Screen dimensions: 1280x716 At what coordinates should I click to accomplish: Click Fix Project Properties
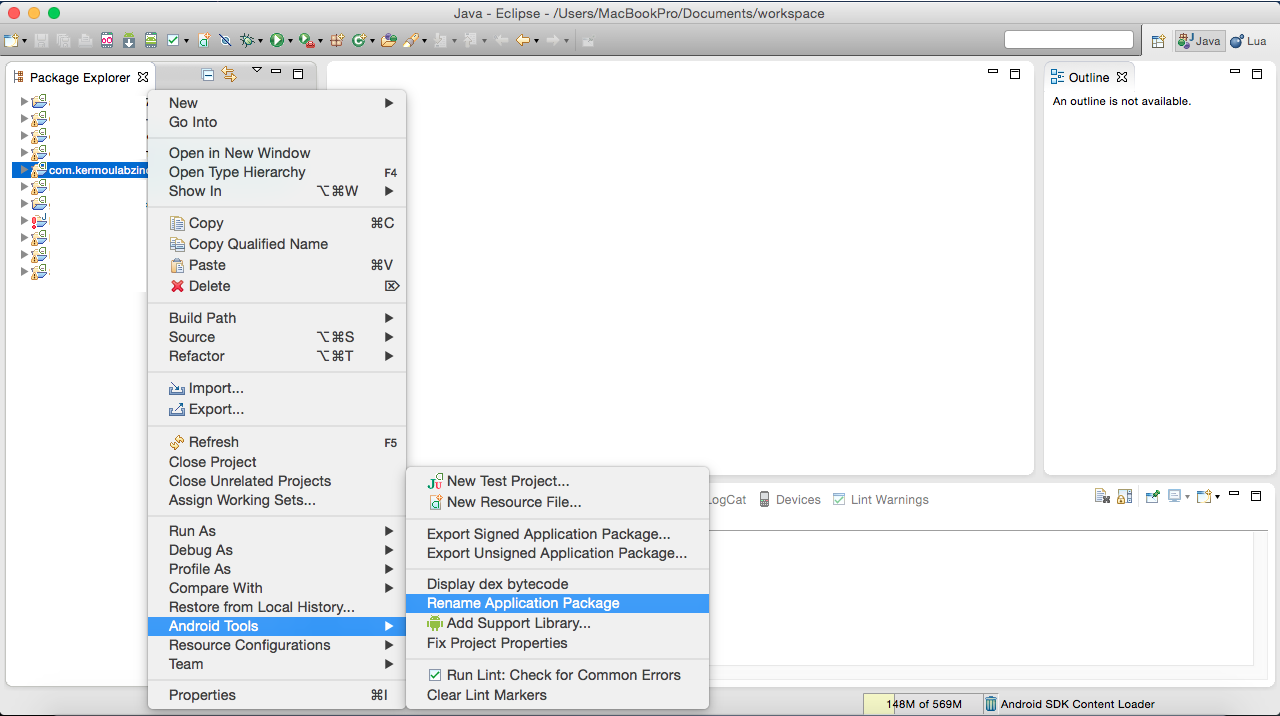click(557, 643)
